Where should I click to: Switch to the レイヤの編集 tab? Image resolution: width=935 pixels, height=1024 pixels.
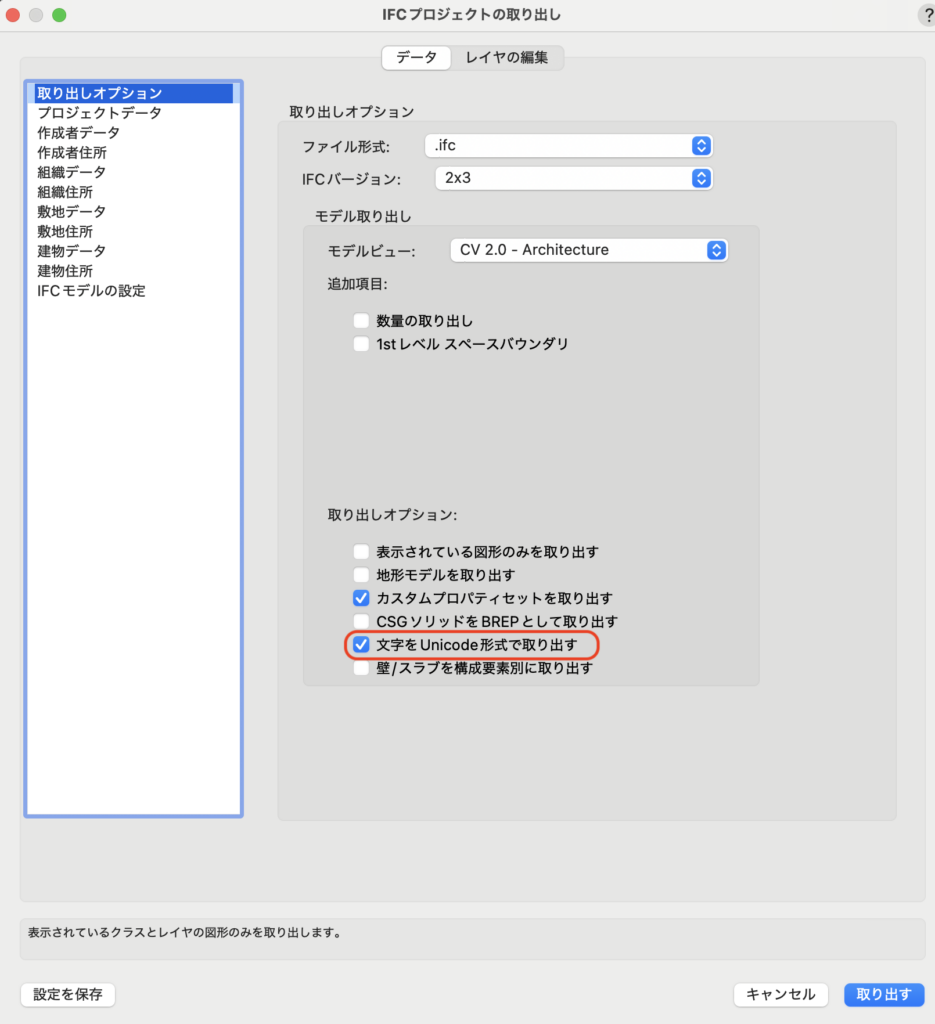(506, 58)
